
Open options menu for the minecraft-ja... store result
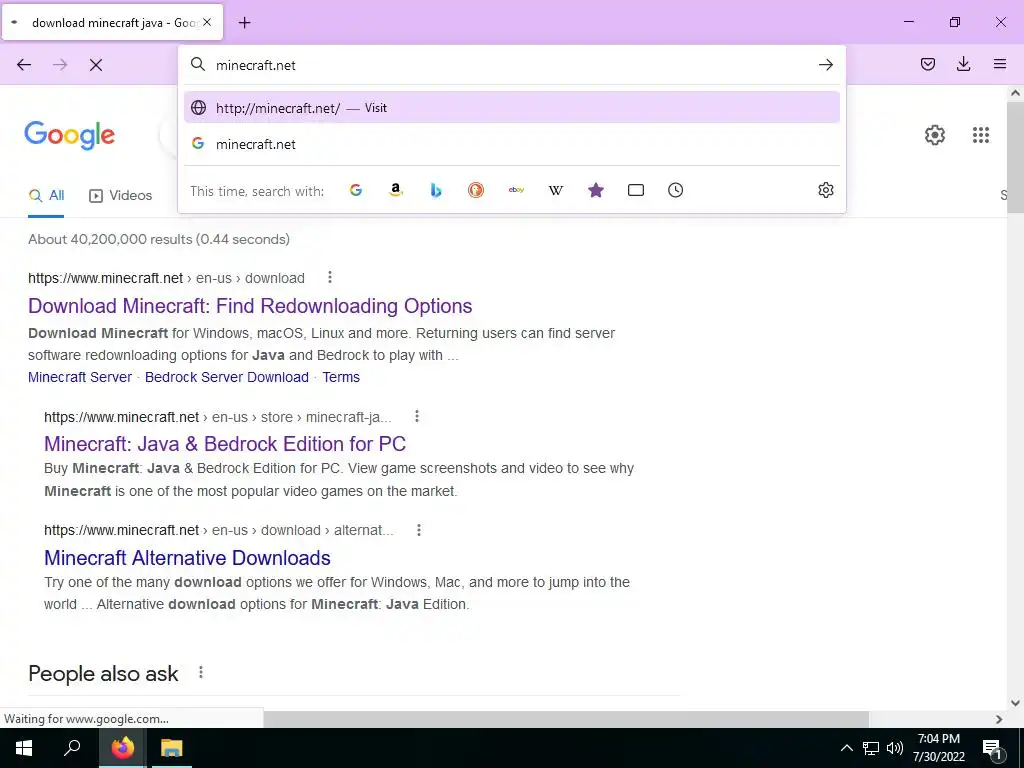(417, 416)
